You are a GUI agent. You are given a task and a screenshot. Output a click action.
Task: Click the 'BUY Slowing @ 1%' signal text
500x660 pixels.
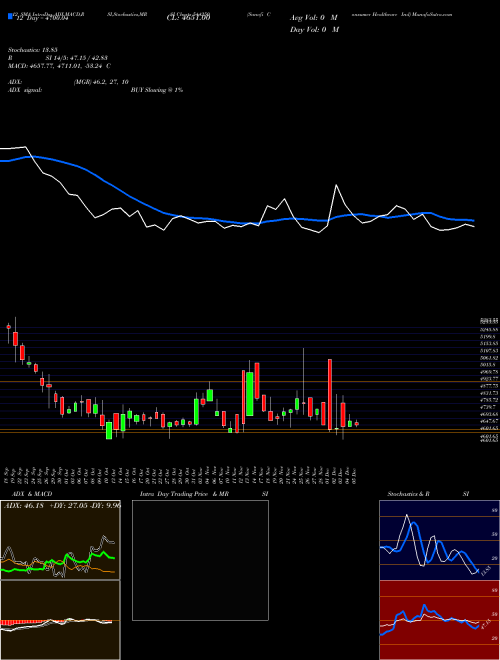(157, 90)
